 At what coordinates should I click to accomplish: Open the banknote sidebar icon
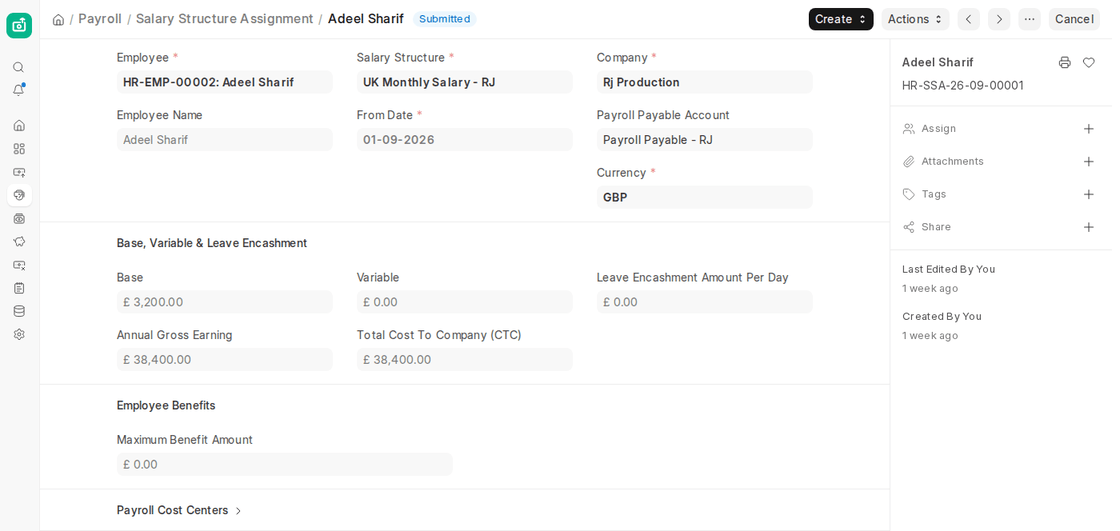pyautogui.click(x=19, y=218)
